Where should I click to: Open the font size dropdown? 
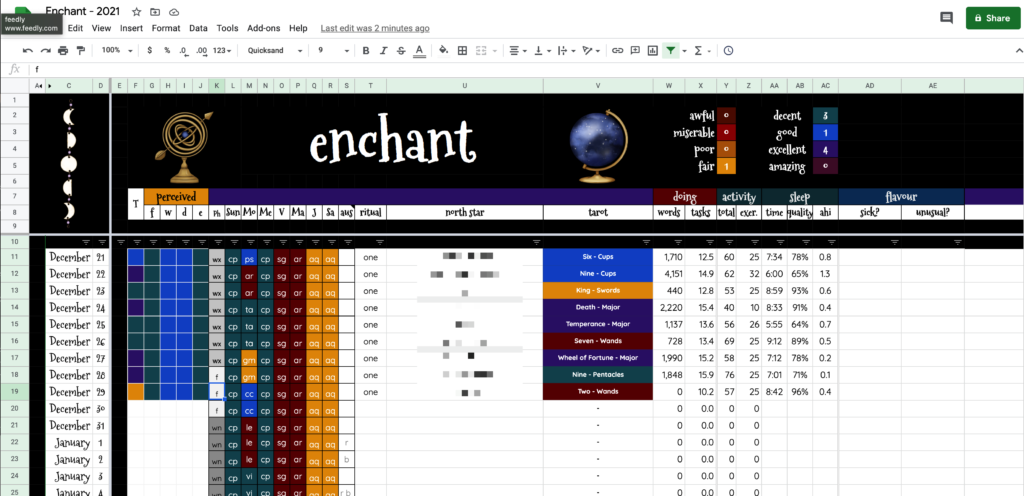[x=334, y=50]
